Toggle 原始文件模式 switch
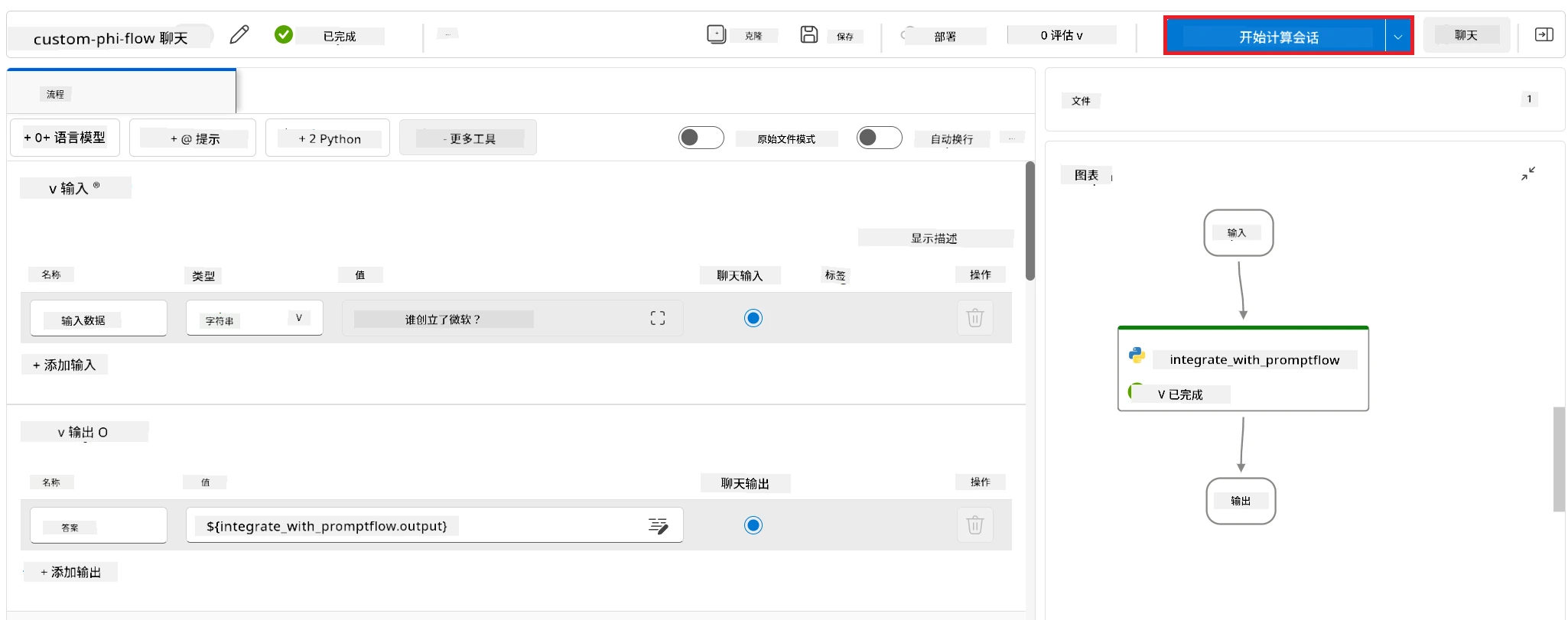 click(x=701, y=138)
